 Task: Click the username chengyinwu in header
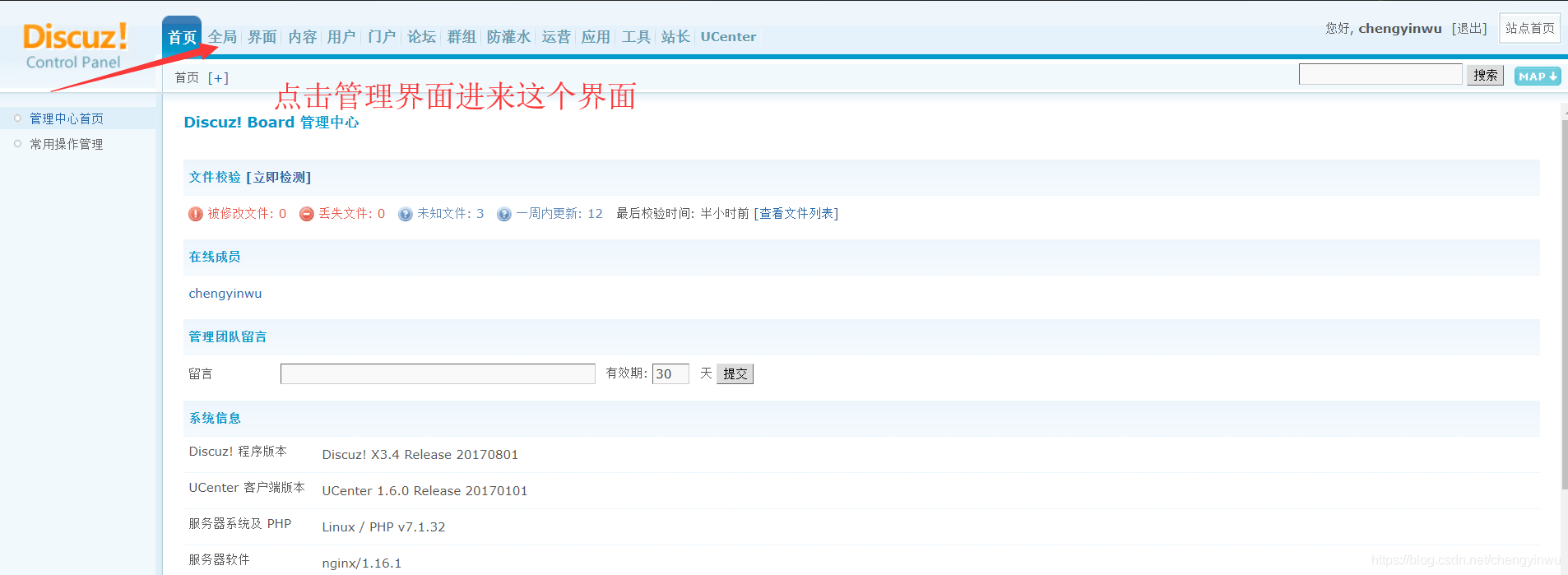pyautogui.click(x=1399, y=28)
